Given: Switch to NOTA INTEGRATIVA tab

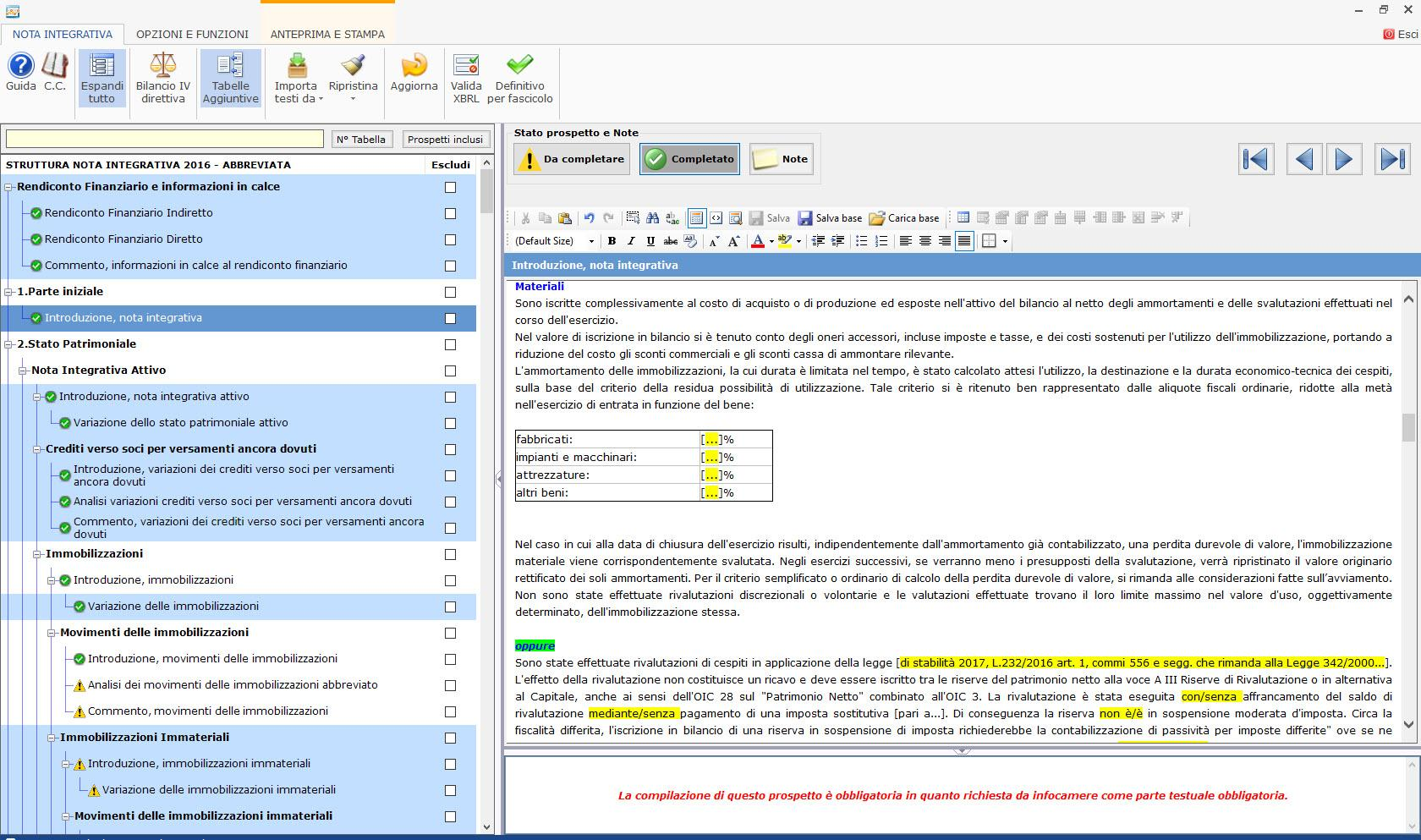Looking at the screenshot, I should [x=63, y=35].
